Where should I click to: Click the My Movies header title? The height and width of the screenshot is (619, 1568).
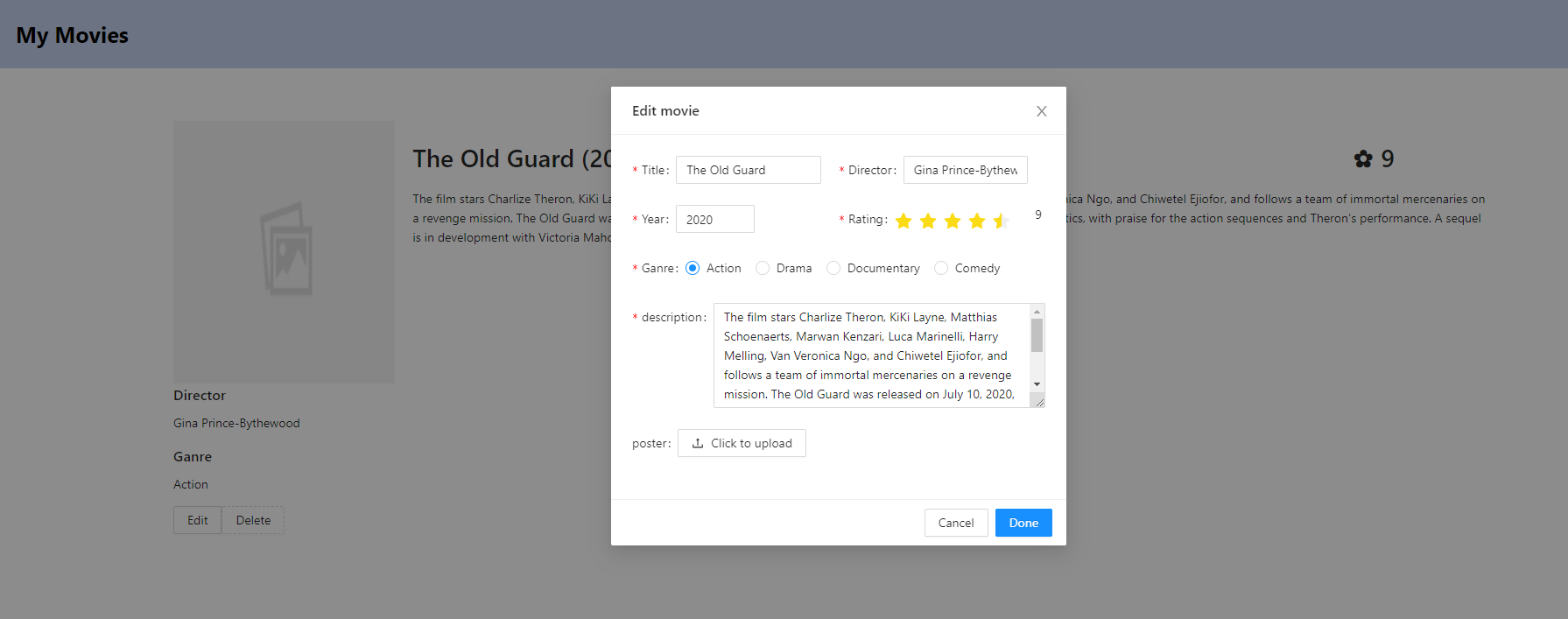73,35
